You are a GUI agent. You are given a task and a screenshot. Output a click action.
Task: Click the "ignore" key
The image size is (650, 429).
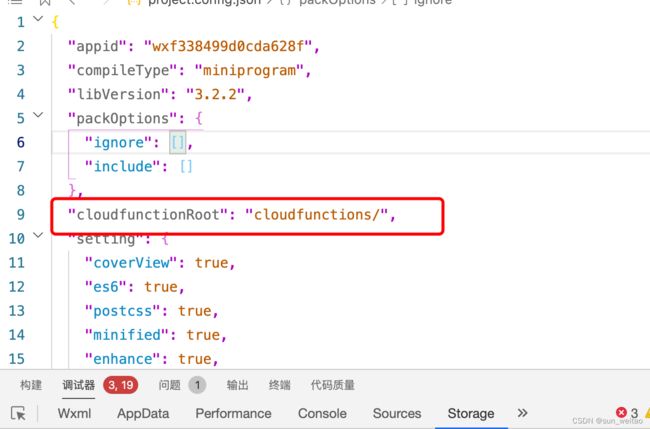tap(119, 142)
